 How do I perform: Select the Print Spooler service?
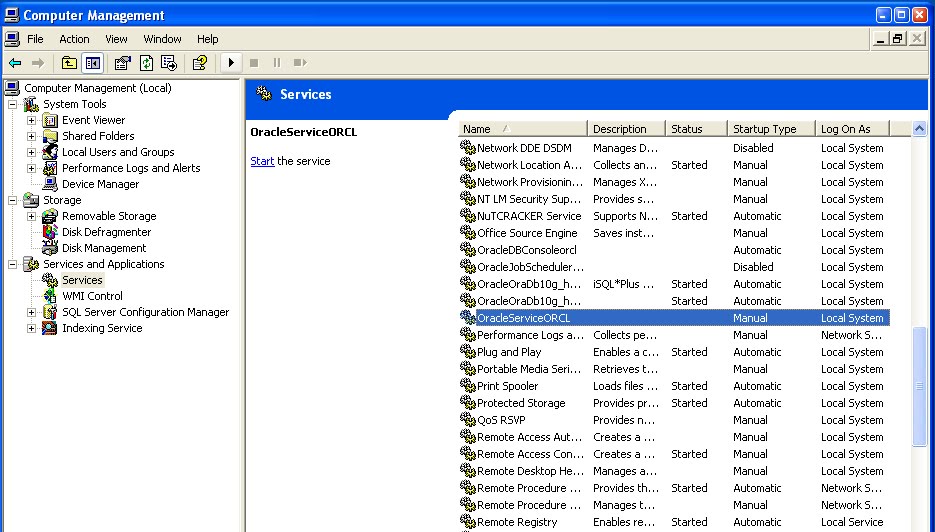(674, 386)
